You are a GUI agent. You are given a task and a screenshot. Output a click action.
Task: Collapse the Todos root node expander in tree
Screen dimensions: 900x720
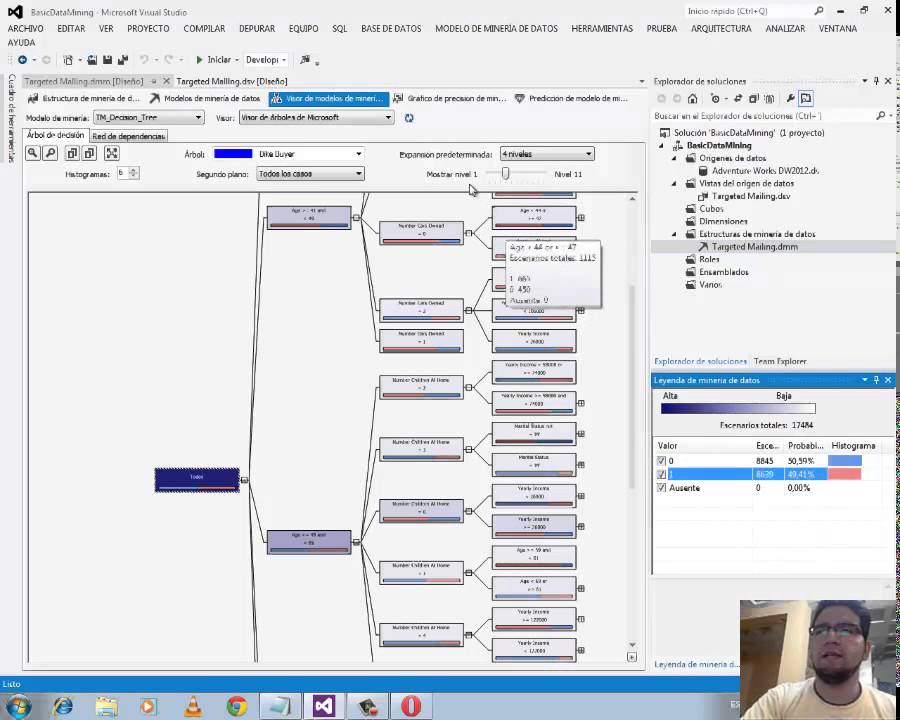(x=245, y=480)
